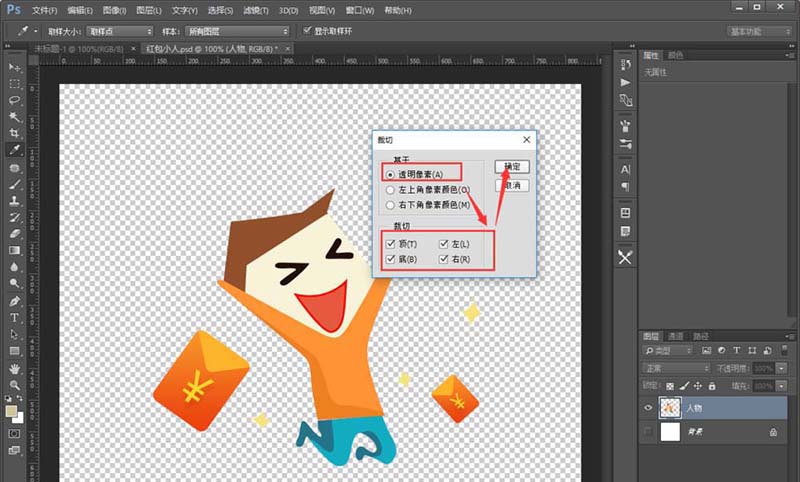Select the Pen tool
Screen dimensions: 800x482
pyautogui.click(x=15, y=300)
